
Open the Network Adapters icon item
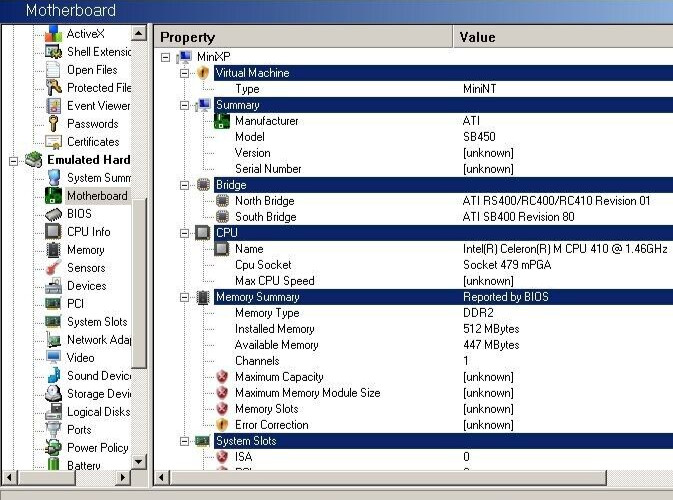pos(53,339)
